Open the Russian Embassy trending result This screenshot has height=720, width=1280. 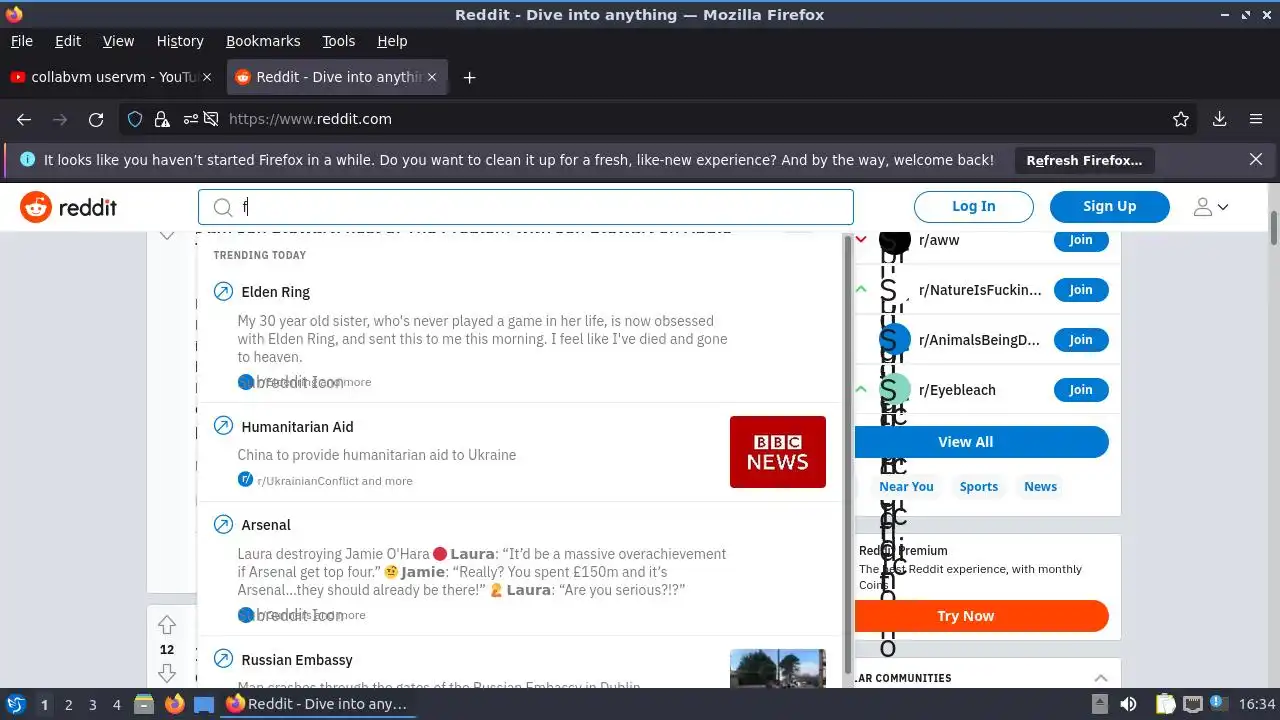(520, 663)
